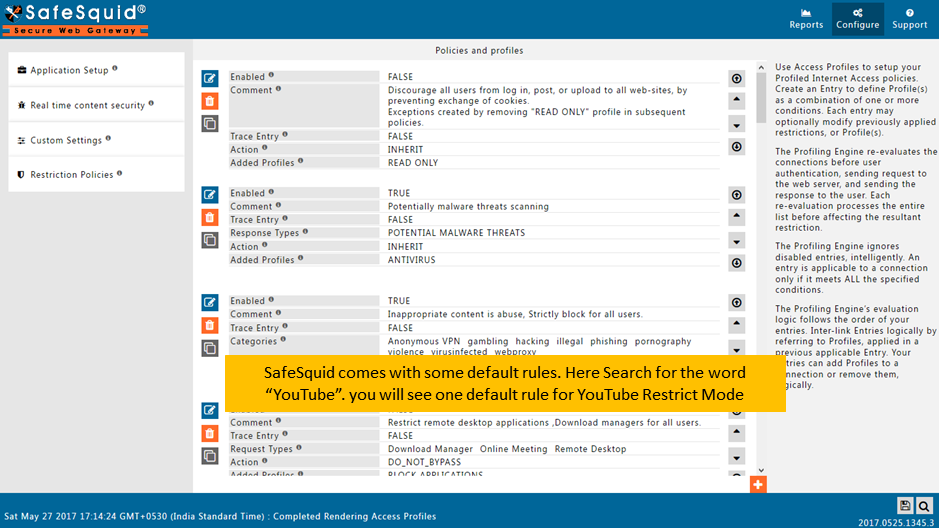Open the Configure tab

(x=858, y=19)
